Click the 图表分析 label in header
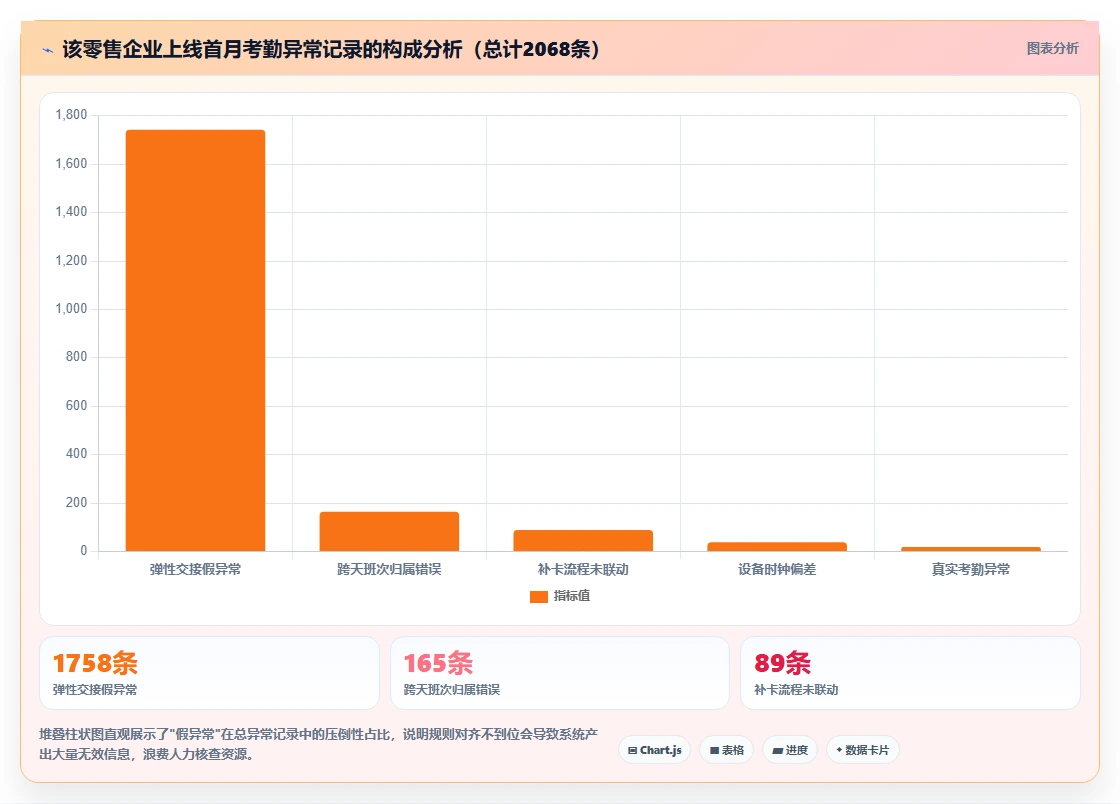Screen dimensions: 1120x804 tap(1052, 49)
